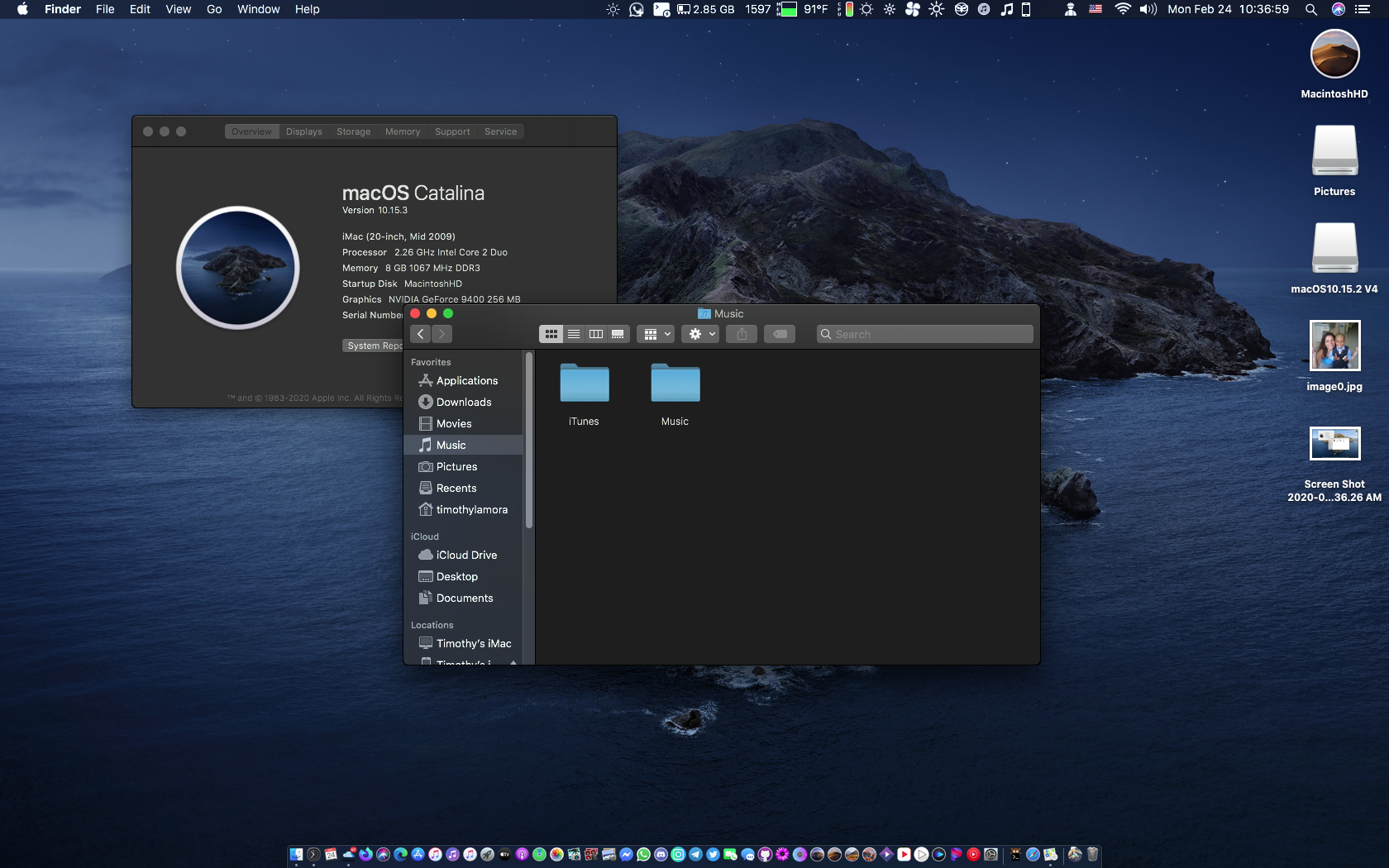Open Downloads in the Finder sidebar

[x=463, y=402]
